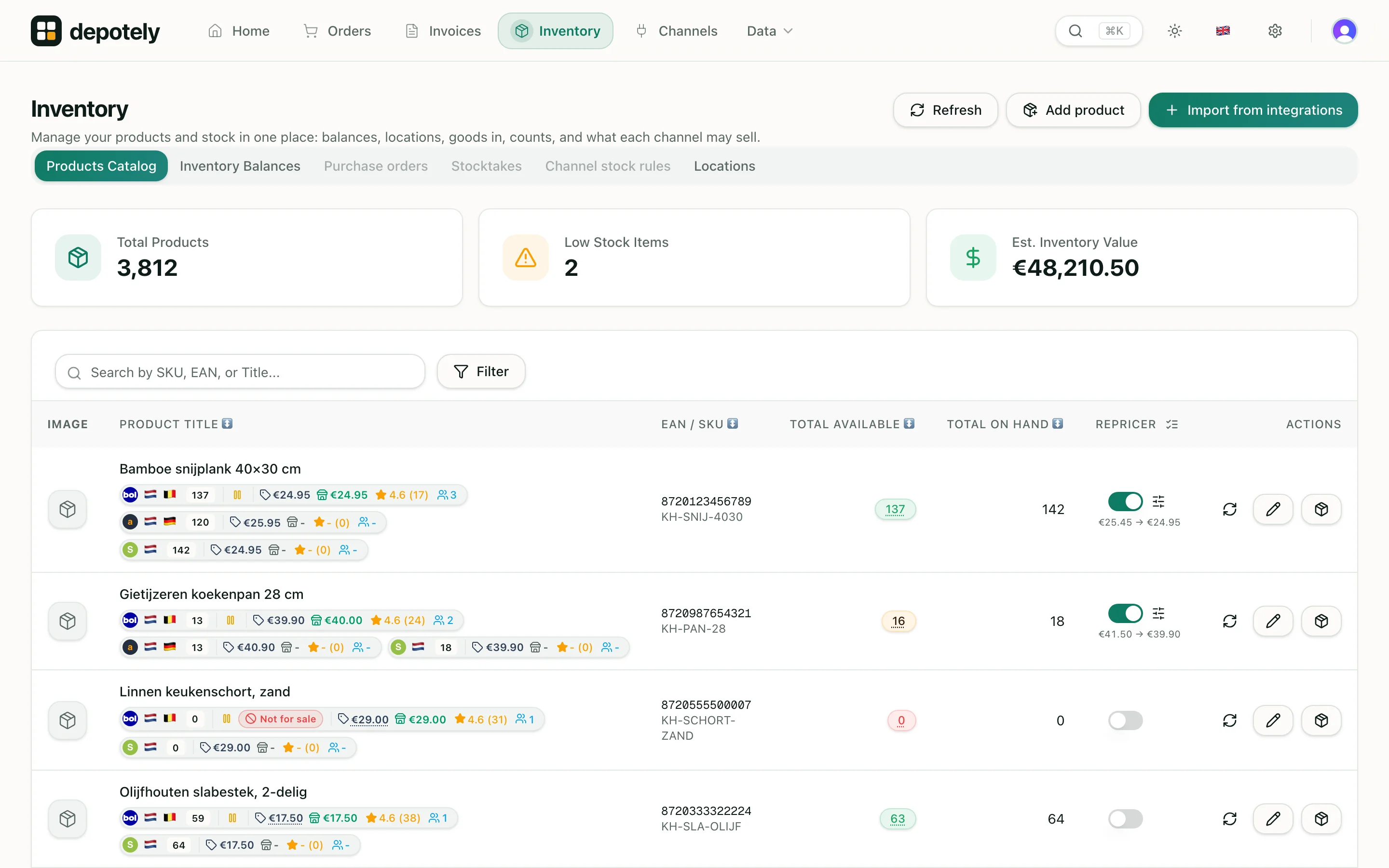The height and width of the screenshot is (868, 1389).
Task: Click Import from integrations button
Action: (1253, 109)
